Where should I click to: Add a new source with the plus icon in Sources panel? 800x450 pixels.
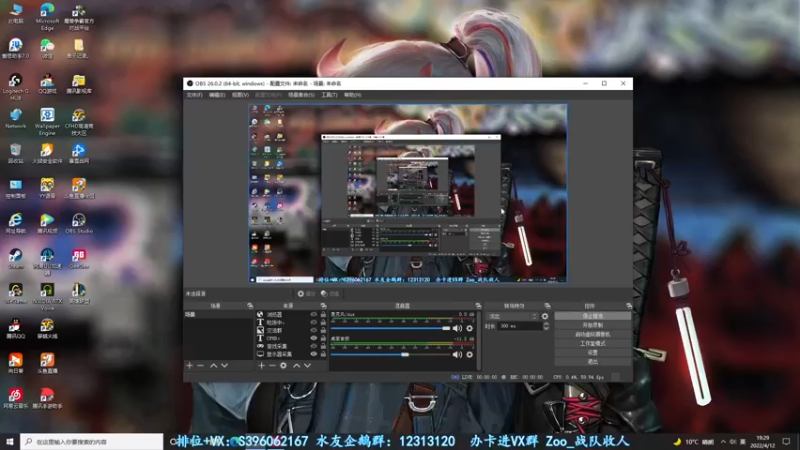pos(261,366)
